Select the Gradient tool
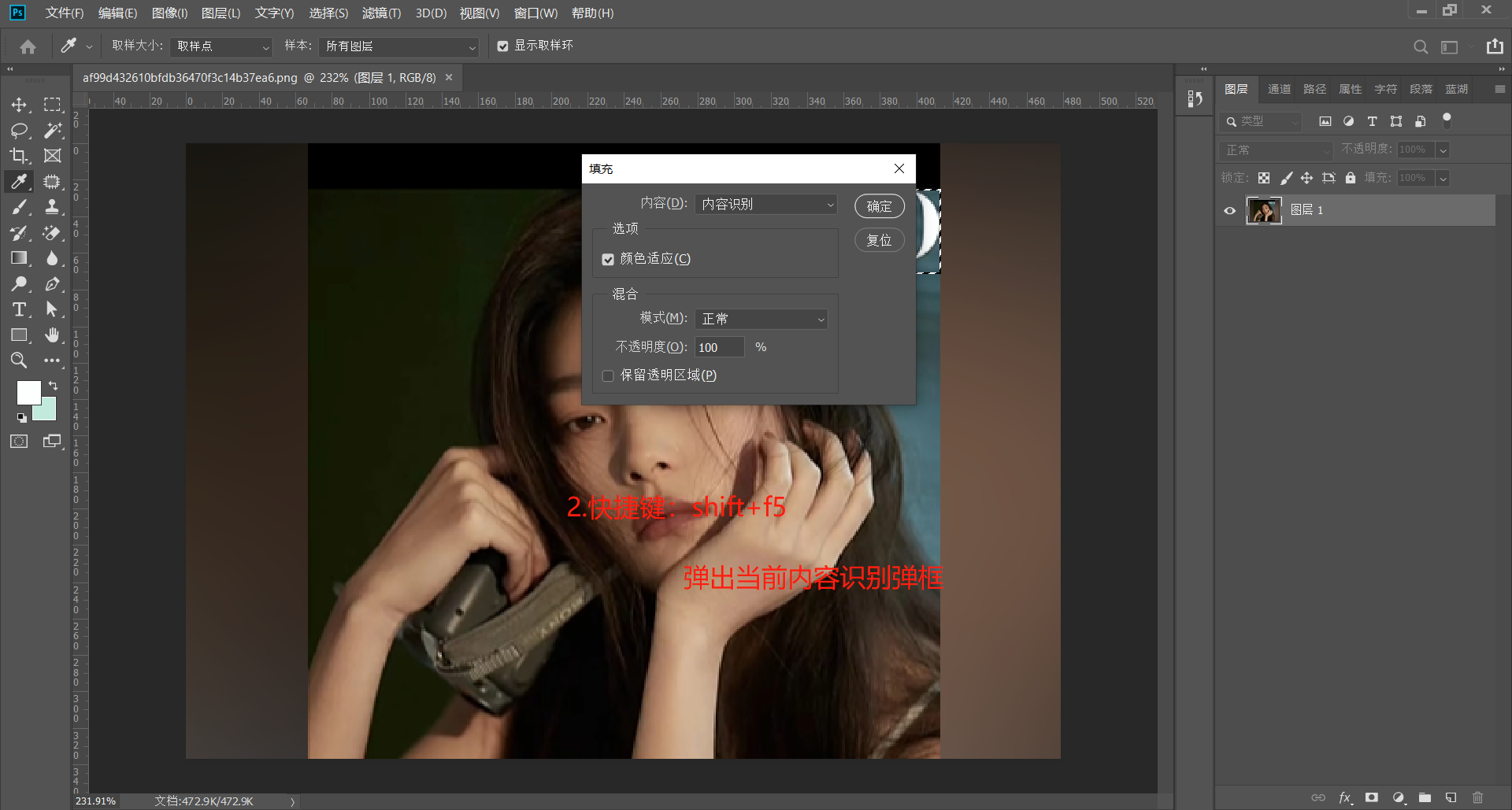This screenshot has width=1512, height=810. (19, 258)
